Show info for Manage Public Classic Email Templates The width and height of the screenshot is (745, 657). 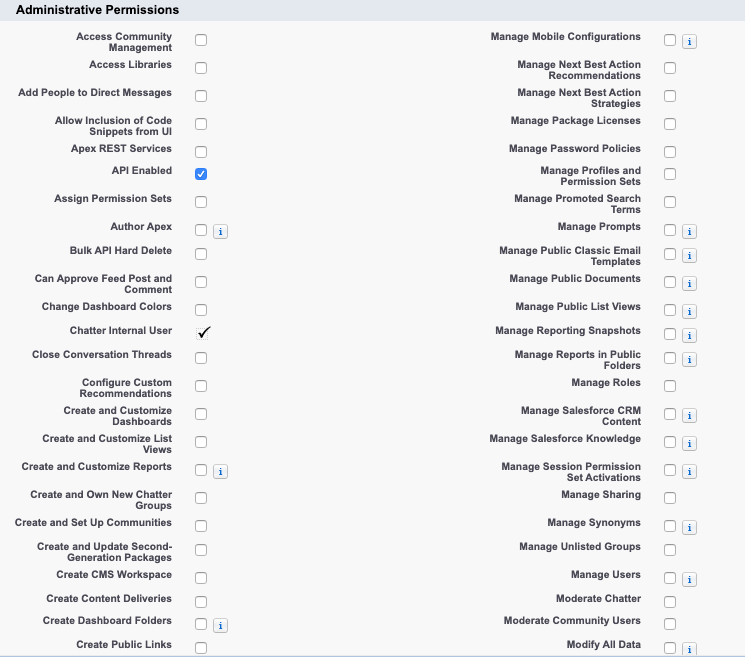tap(689, 256)
